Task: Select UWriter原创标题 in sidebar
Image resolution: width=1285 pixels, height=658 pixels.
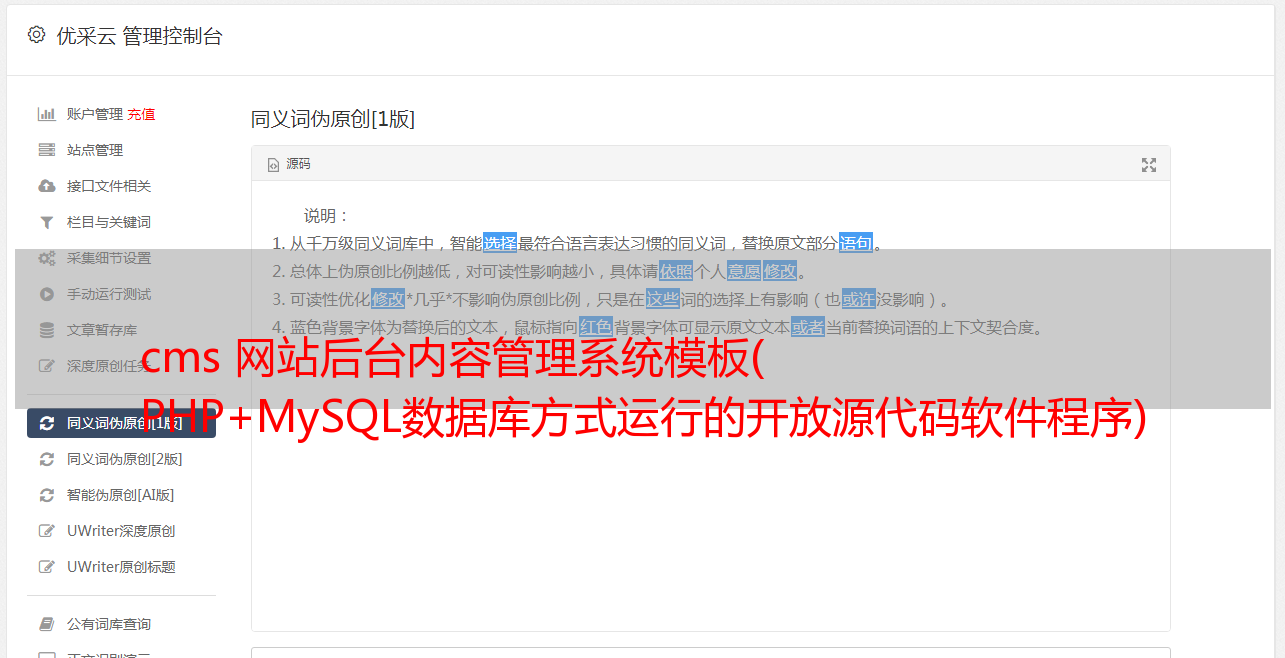Action: click(x=121, y=567)
